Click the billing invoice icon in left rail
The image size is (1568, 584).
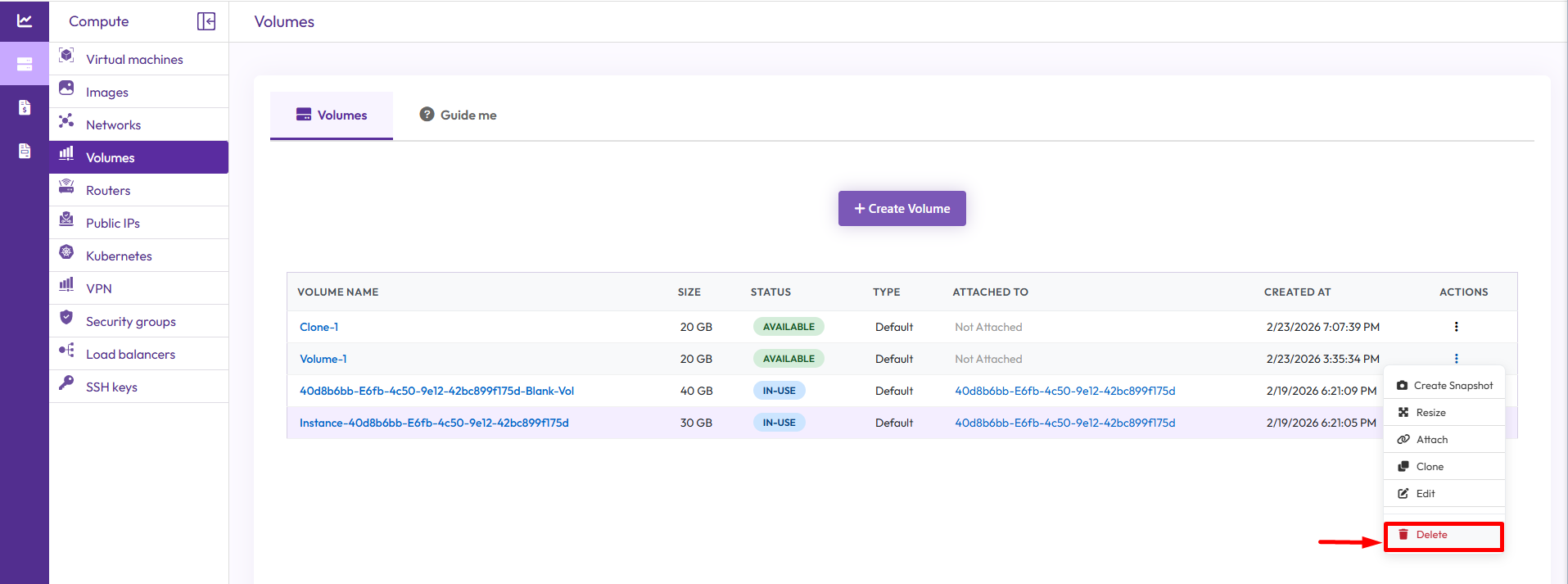(x=25, y=107)
